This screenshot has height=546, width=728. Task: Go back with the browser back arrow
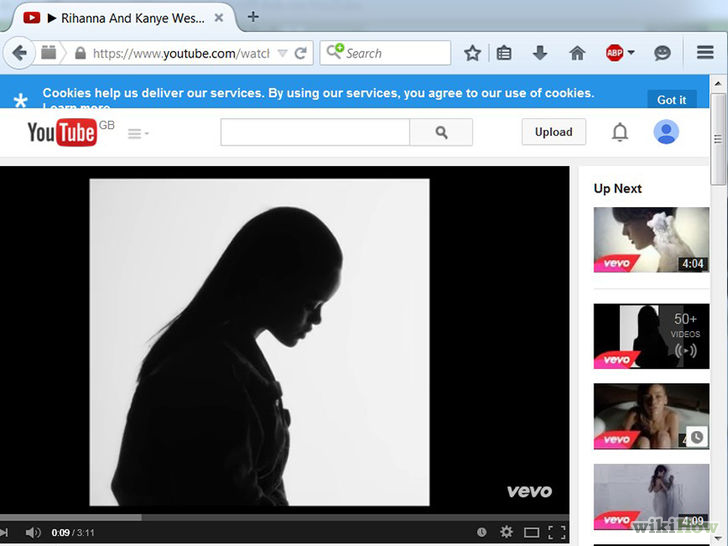(19, 53)
